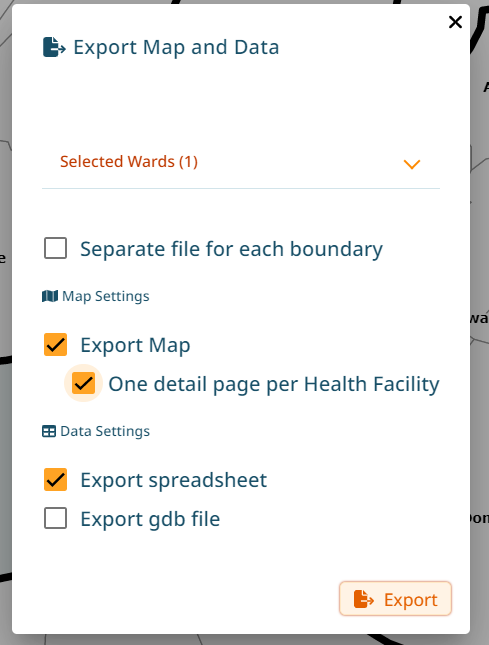The image size is (489, 645).
Task: Uncheck the Export spreadsheet option
Action: point(56,480)
